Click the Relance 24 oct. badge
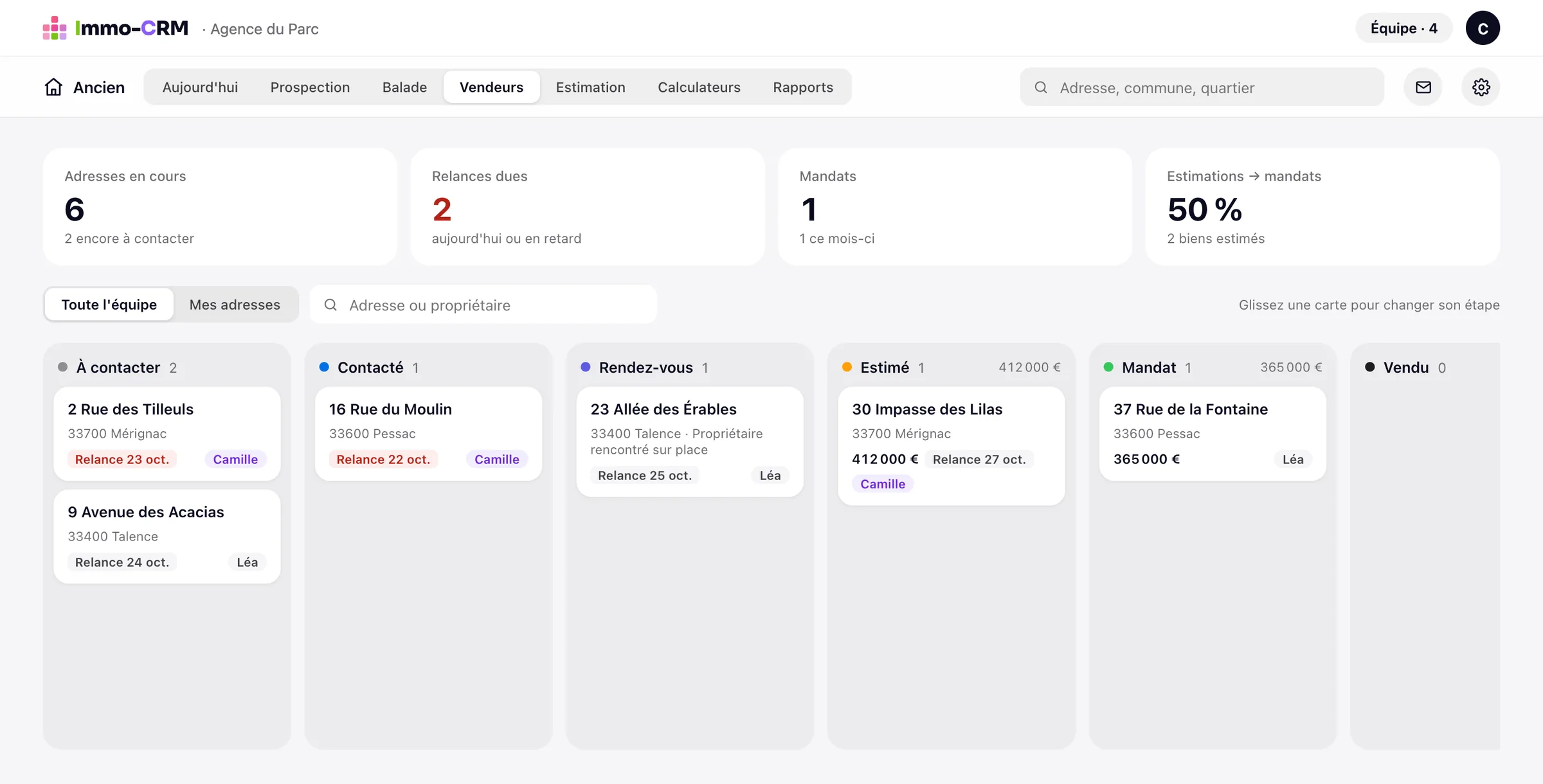 [122, 562]
